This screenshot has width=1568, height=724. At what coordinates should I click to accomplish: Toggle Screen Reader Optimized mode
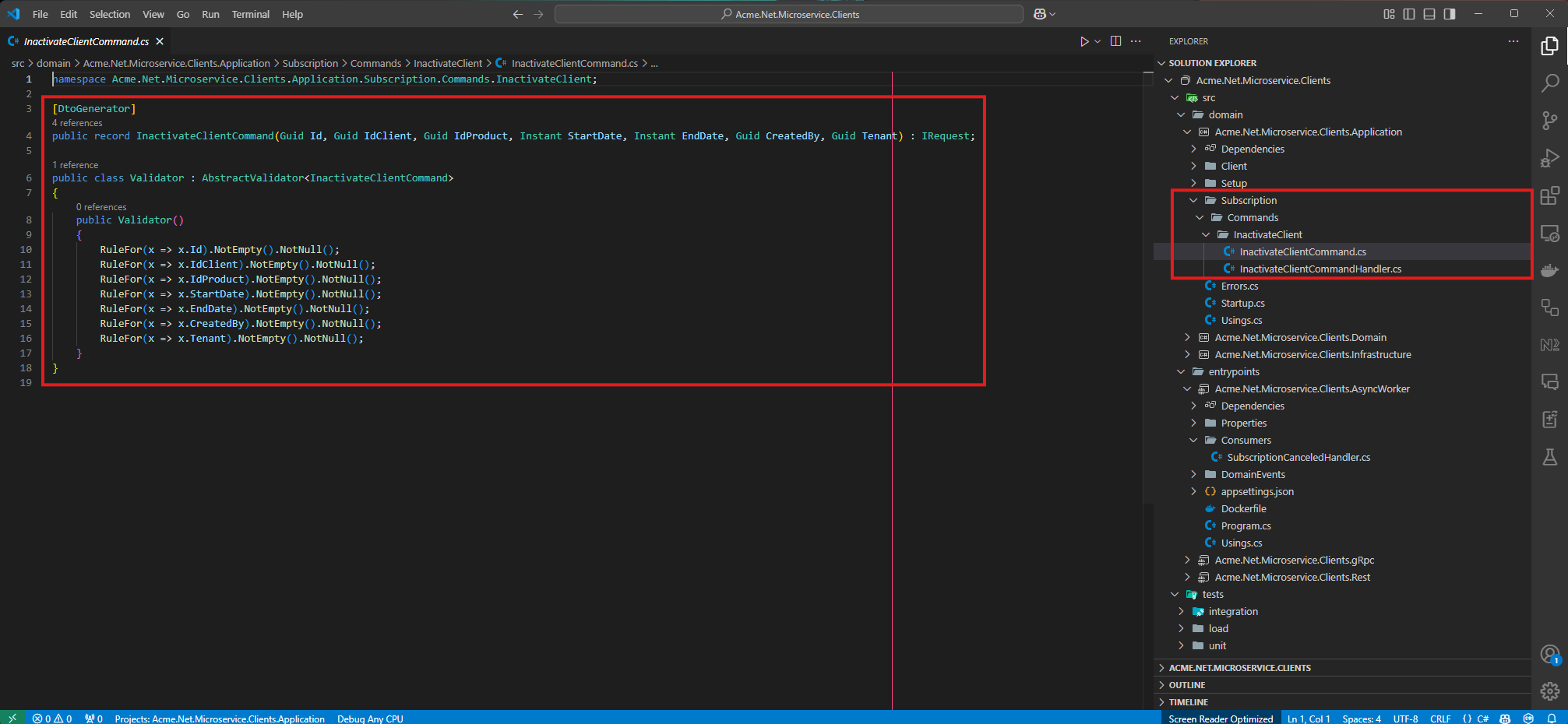(1221, 718)
